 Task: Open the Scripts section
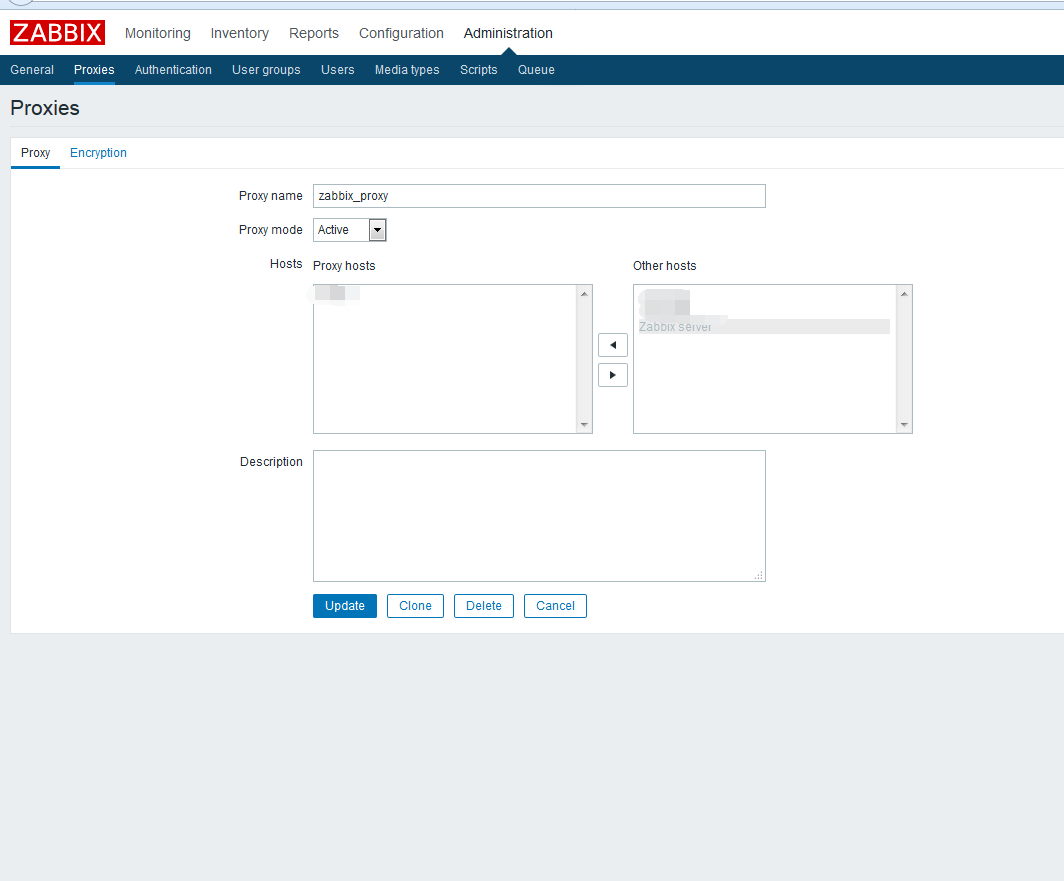[x=478, y=70]
